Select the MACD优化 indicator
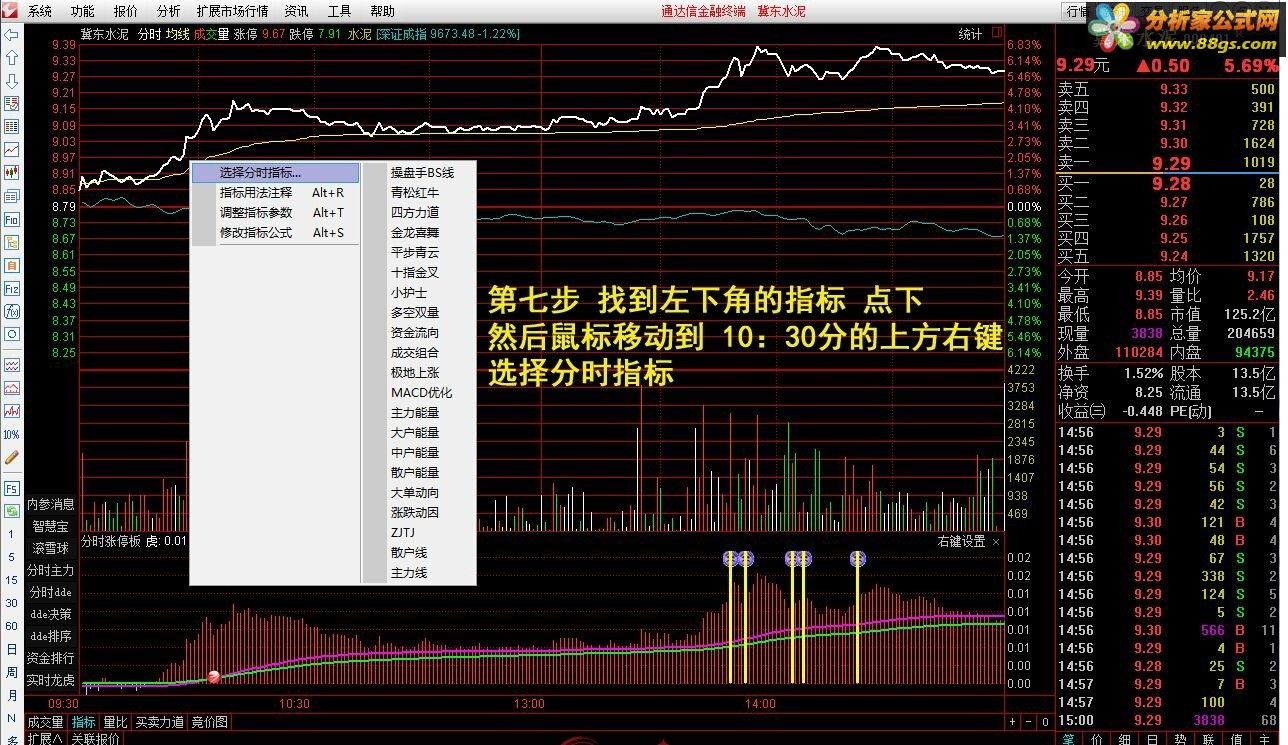Viewport: 1288px width, 745px height. pos(421,392)
